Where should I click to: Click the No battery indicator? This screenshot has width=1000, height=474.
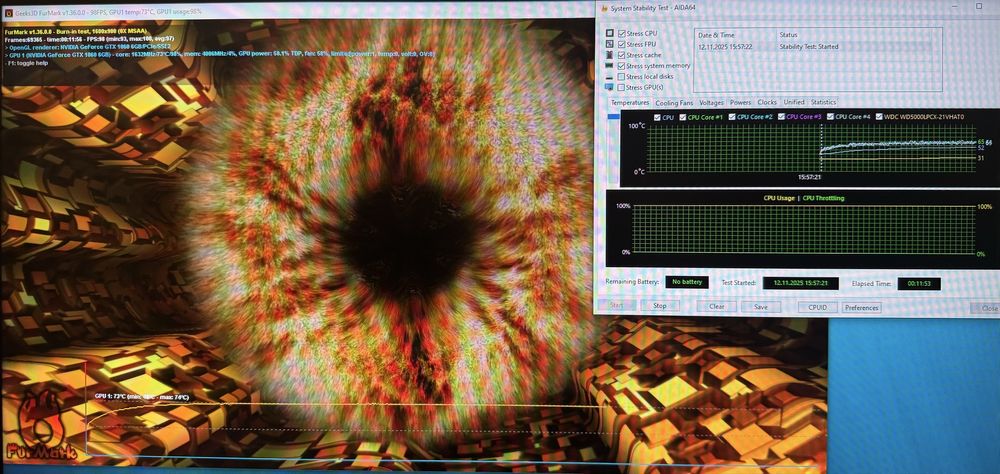pos(687,282)
